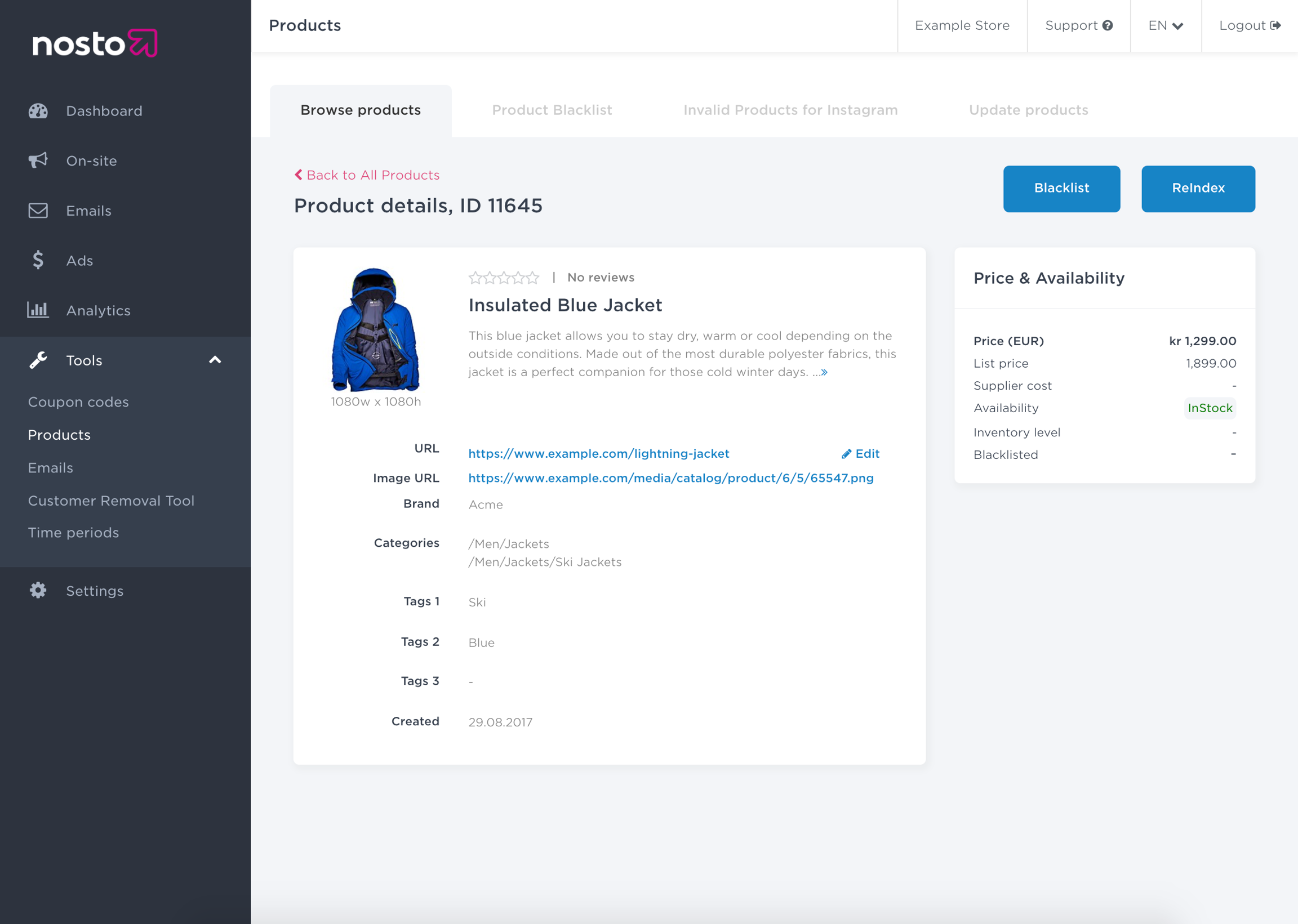The image size is (1298, 924).
Task: Click the Nosto logo
Action: pos(95,43)
